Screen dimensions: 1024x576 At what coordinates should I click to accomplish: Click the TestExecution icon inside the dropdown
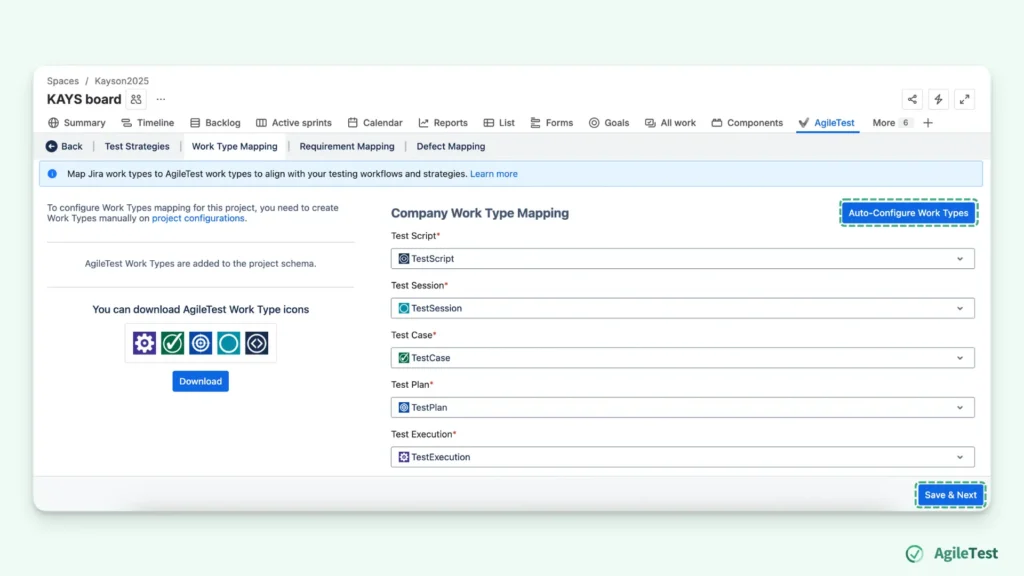404,457
